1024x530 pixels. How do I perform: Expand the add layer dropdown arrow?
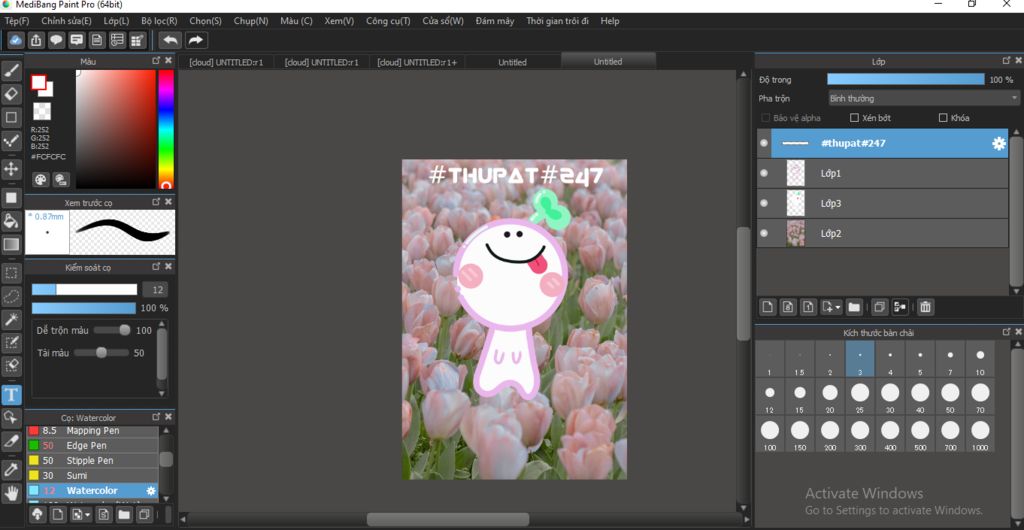(836, 307)
